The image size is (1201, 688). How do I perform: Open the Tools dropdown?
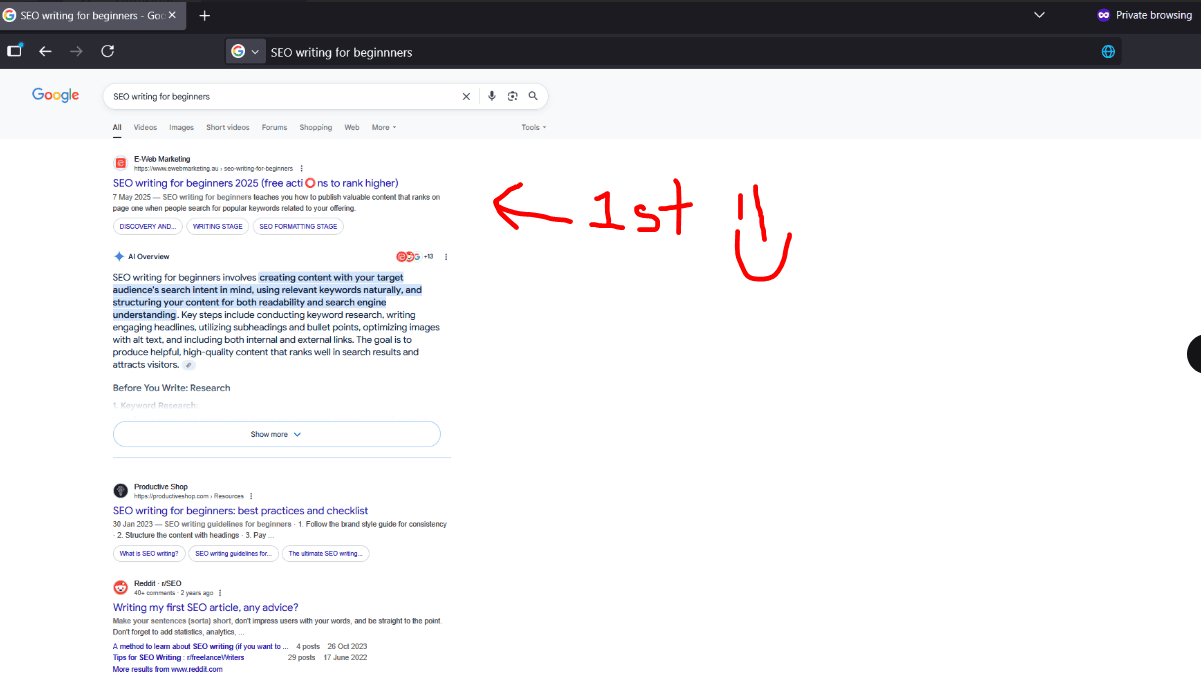(x=533, y=127)
